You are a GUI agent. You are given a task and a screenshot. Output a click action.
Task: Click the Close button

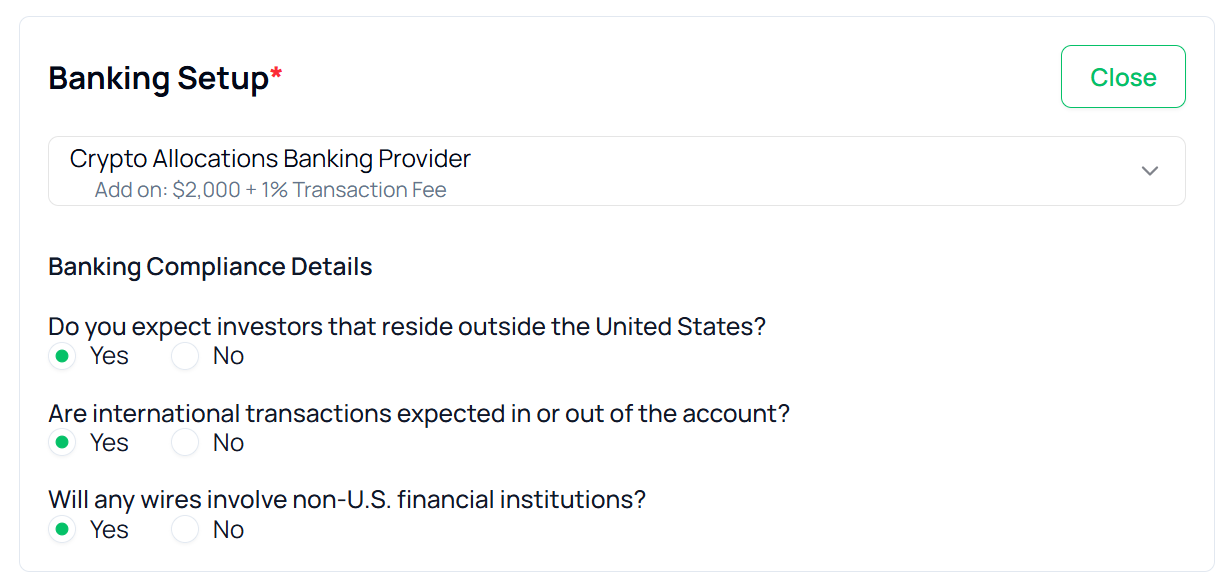pos(1122,77)
